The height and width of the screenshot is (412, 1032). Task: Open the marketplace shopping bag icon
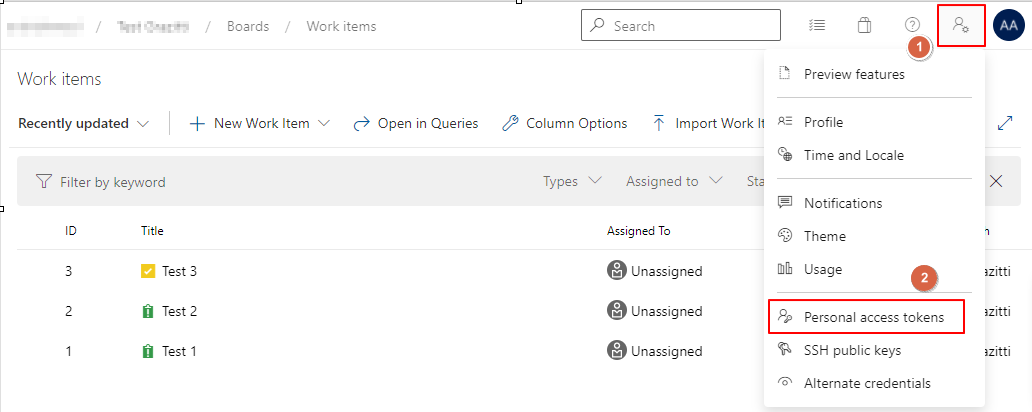point(864,26)
